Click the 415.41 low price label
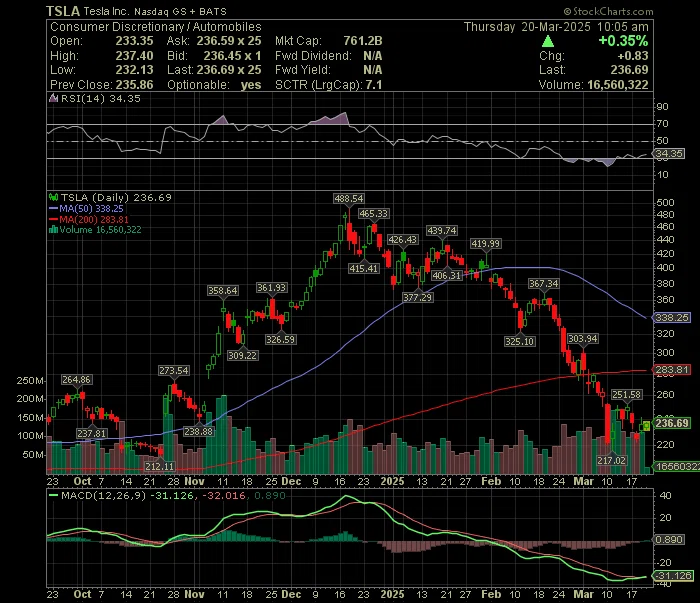The width and height of the screenshot is (700, 603). (x=364, y=268)
